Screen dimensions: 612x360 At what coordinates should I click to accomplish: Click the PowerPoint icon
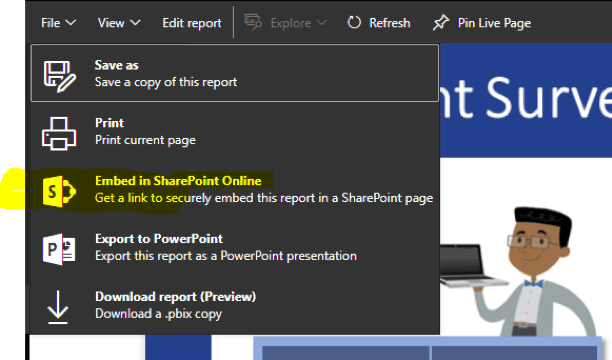[59, 249]
